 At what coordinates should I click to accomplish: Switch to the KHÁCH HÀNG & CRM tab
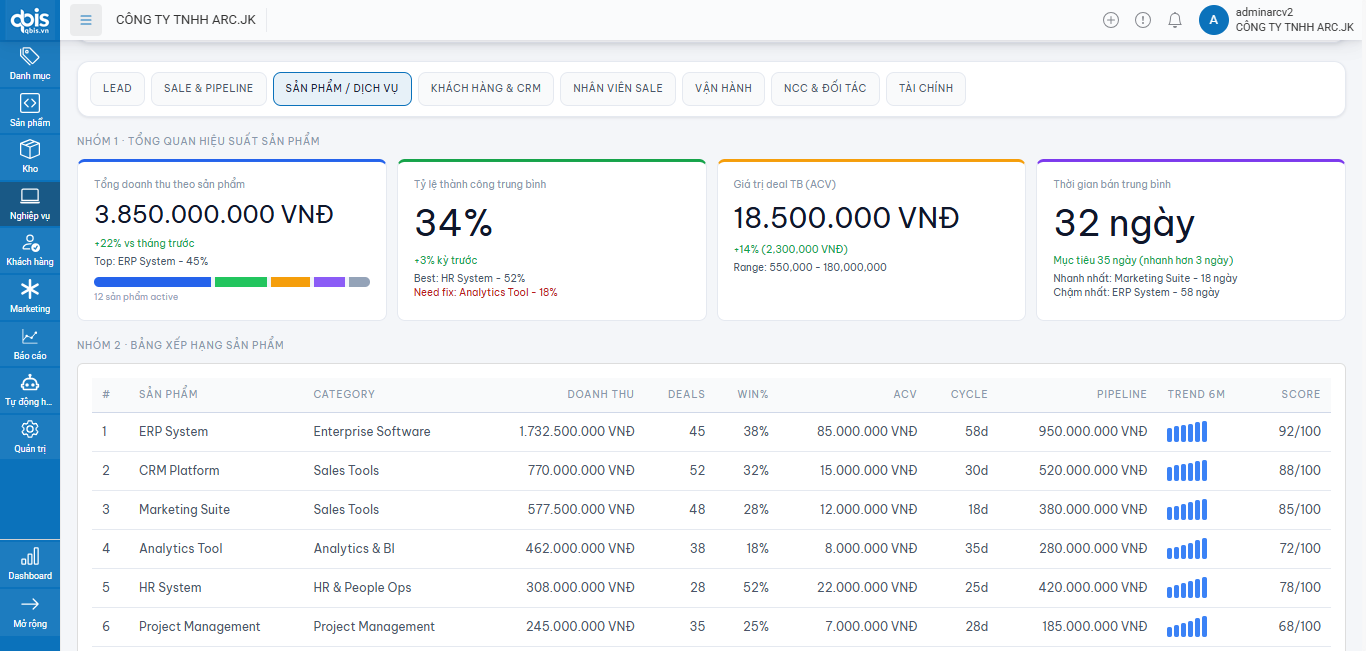tap(486, 88)
